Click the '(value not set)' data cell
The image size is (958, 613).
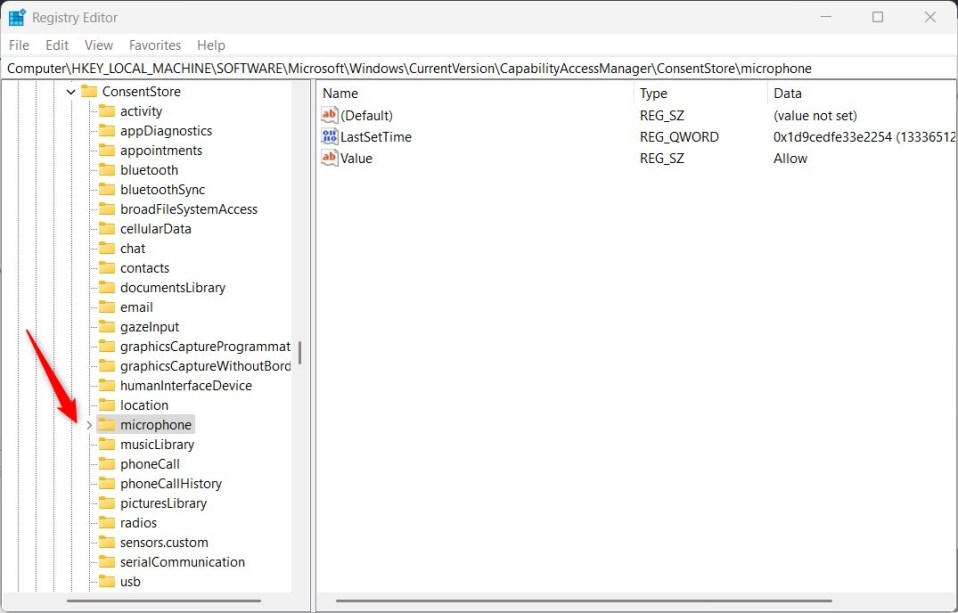[x=815, y=116]
